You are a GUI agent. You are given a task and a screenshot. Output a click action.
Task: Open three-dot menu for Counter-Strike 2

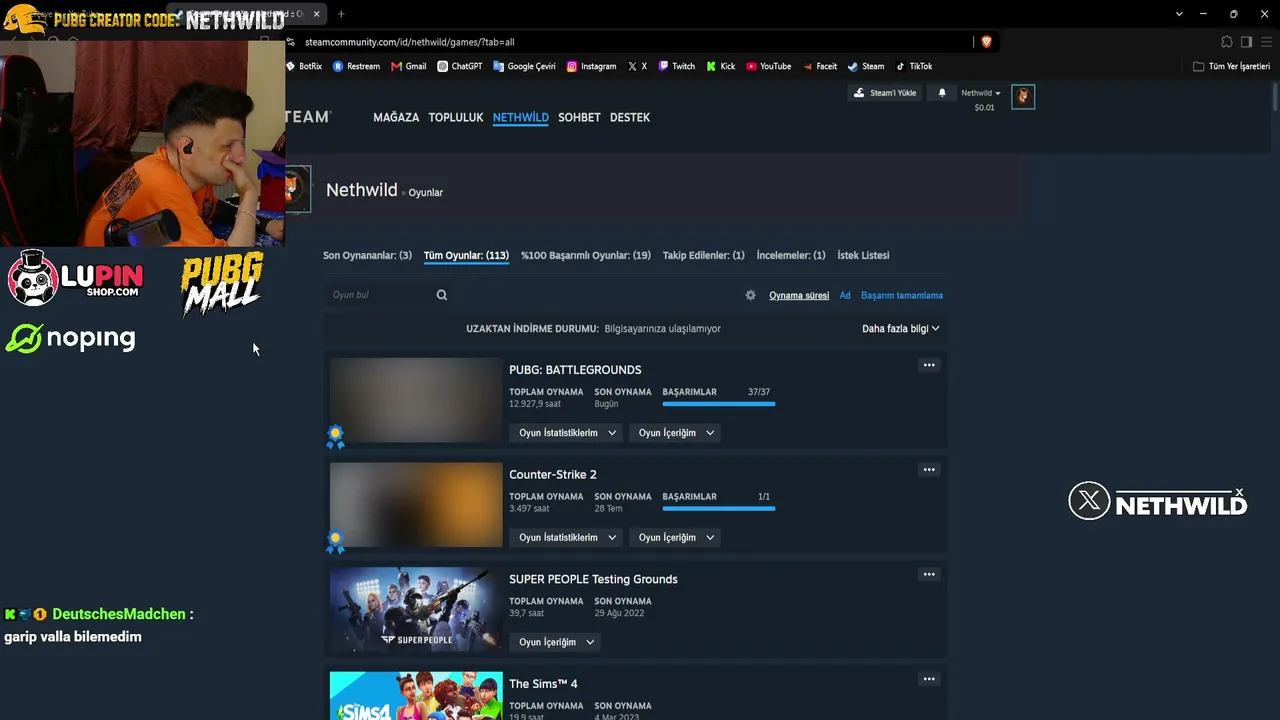[x=929, y=470]
